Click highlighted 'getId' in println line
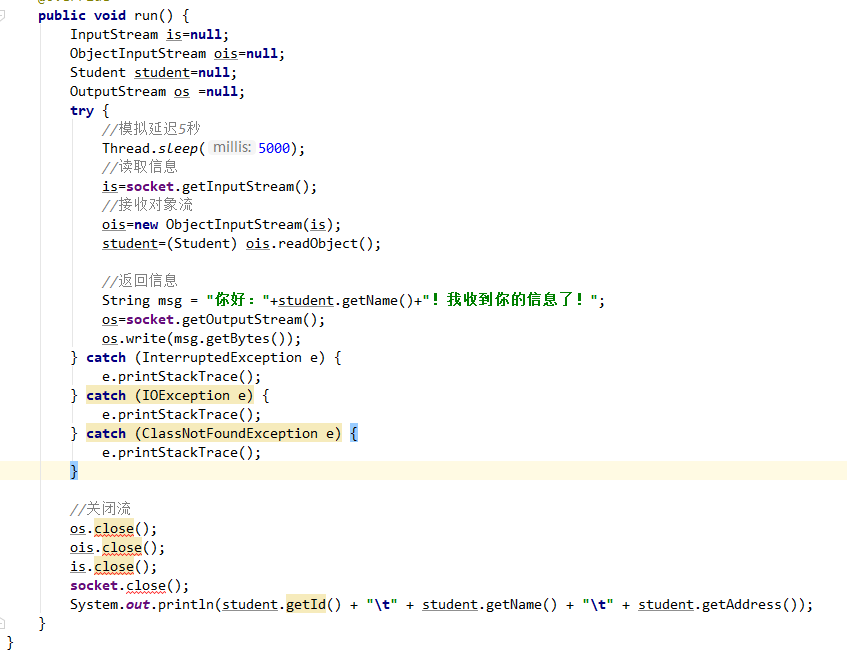This screenshot has height=664, width=847. click(306, 604)
